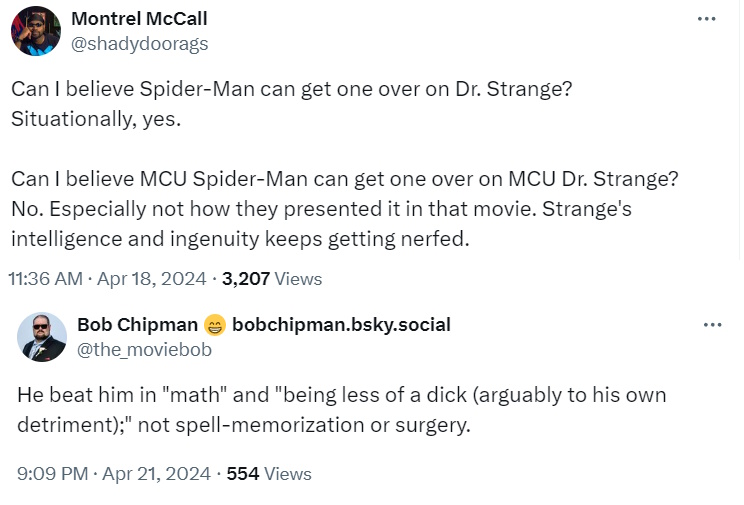Open the 11:36 AM Apr 18, 2024 timestamp
The width and height of the screenshot is (744, 505).
coord(111,279)
